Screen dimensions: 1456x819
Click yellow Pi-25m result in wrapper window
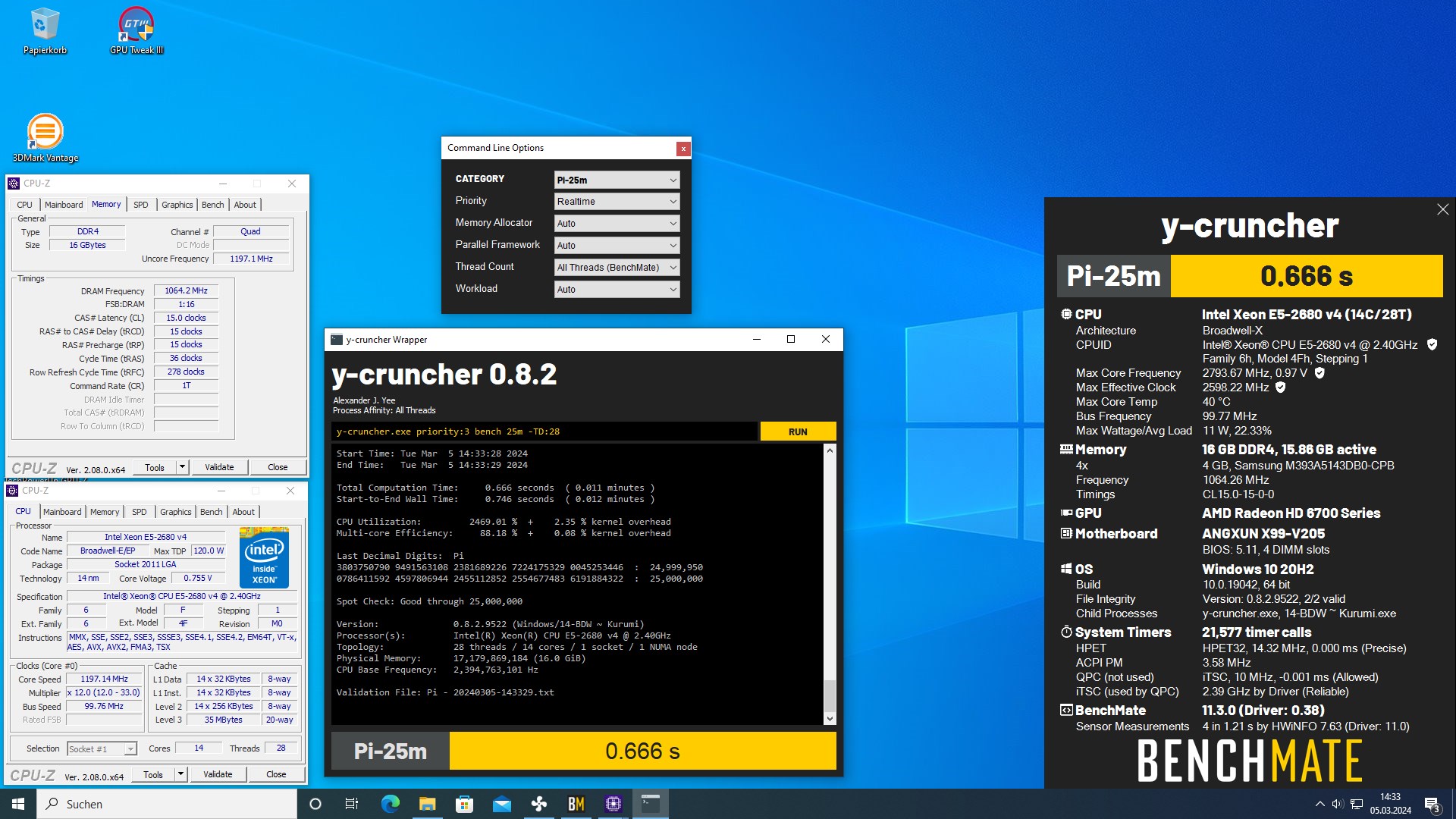[x=642, y=751]
